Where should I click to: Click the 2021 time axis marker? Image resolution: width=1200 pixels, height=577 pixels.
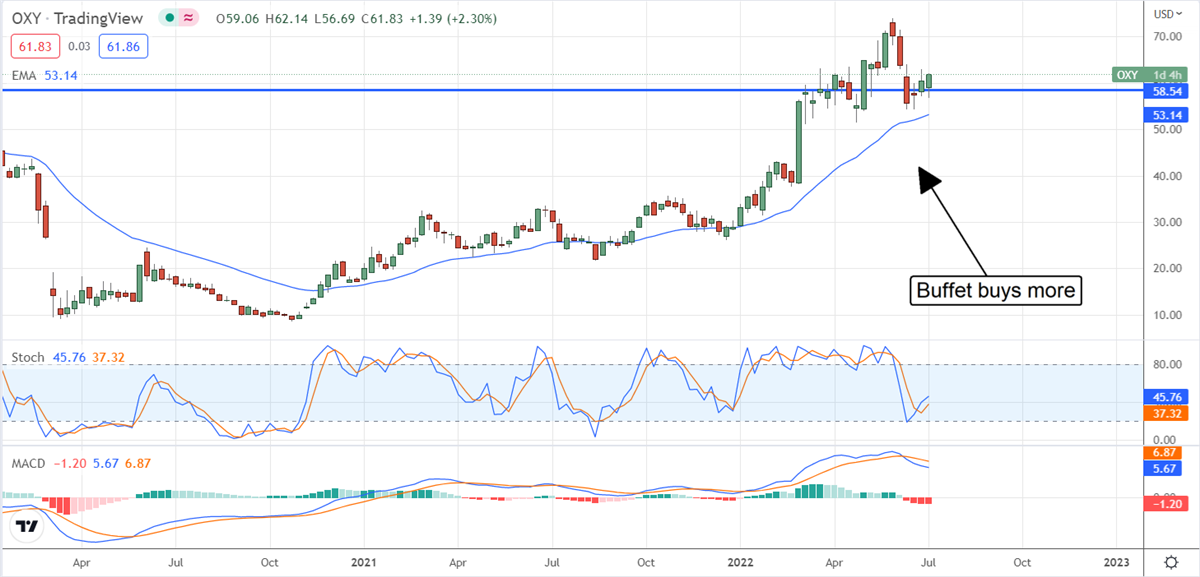[x=365, y=562]
